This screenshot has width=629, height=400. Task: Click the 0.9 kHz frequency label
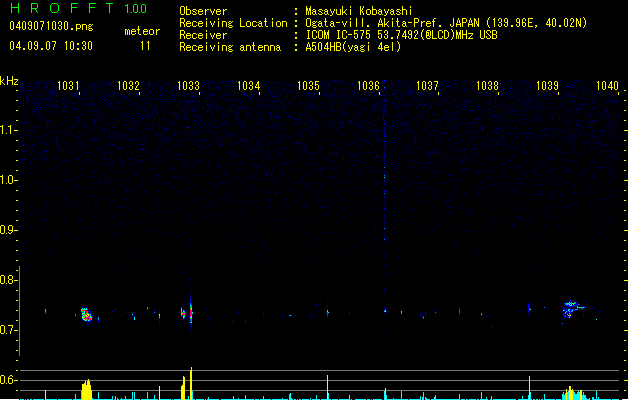[8, 230]
